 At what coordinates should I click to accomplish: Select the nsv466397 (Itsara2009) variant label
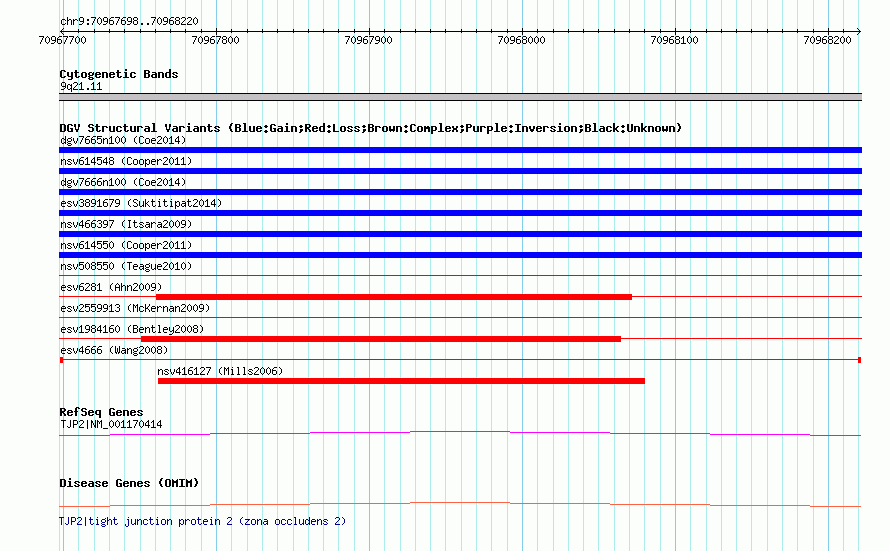126,224
